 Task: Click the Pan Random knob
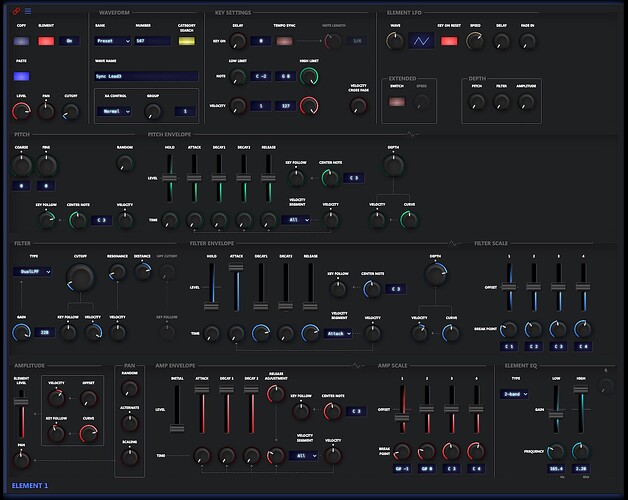[x=129, y=388]
